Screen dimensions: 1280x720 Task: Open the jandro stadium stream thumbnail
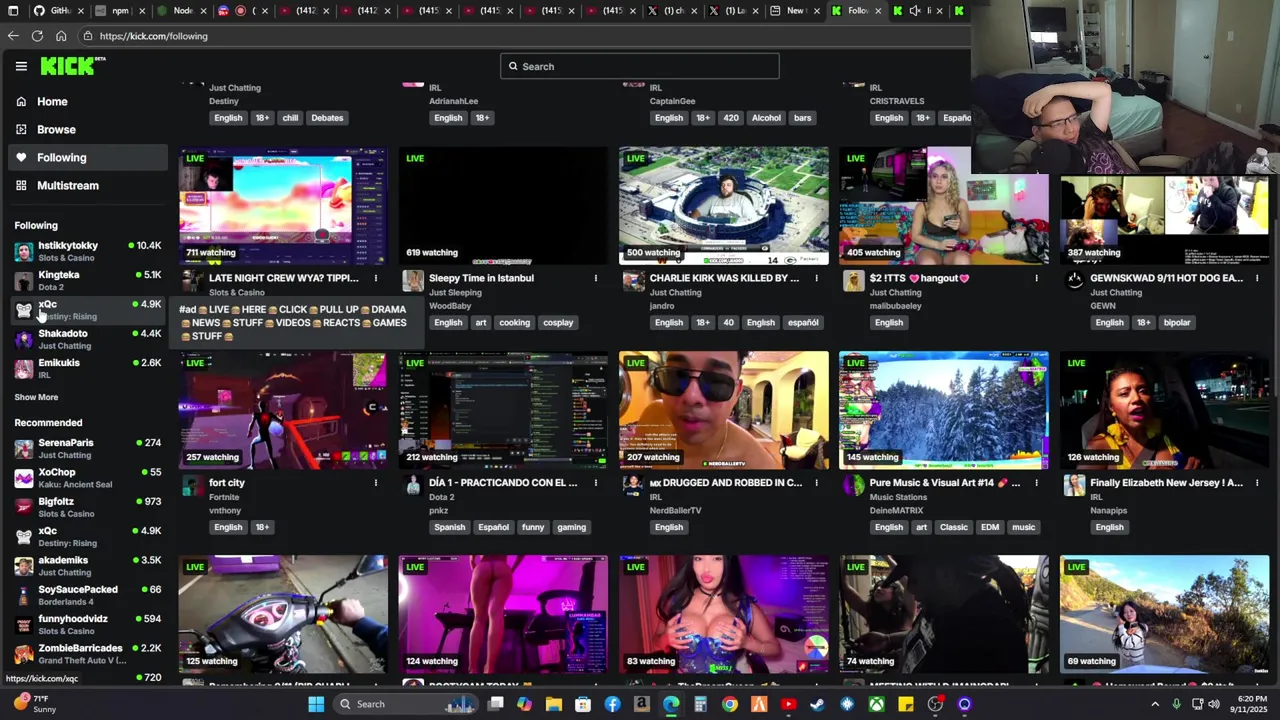point(724,206)
